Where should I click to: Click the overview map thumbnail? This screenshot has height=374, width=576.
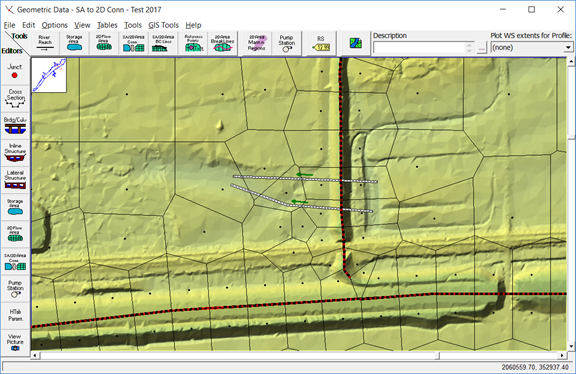coord(49,75)
